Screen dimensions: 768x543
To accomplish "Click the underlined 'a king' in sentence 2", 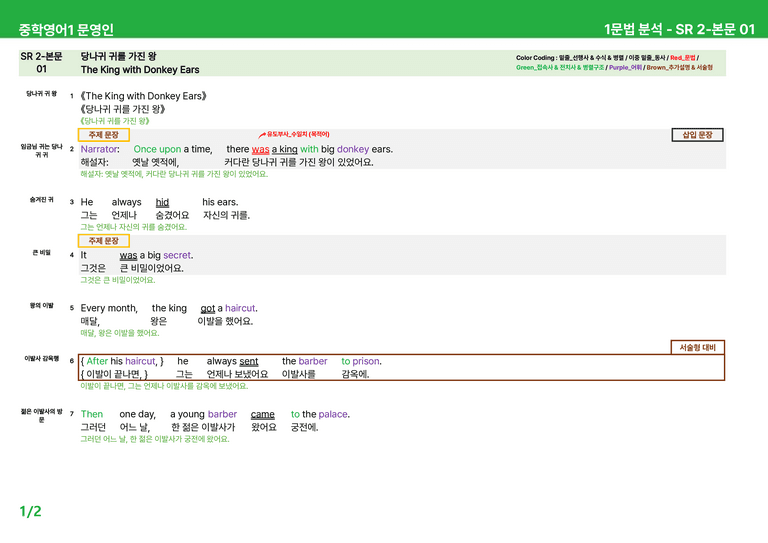I will tap(285, 149).
